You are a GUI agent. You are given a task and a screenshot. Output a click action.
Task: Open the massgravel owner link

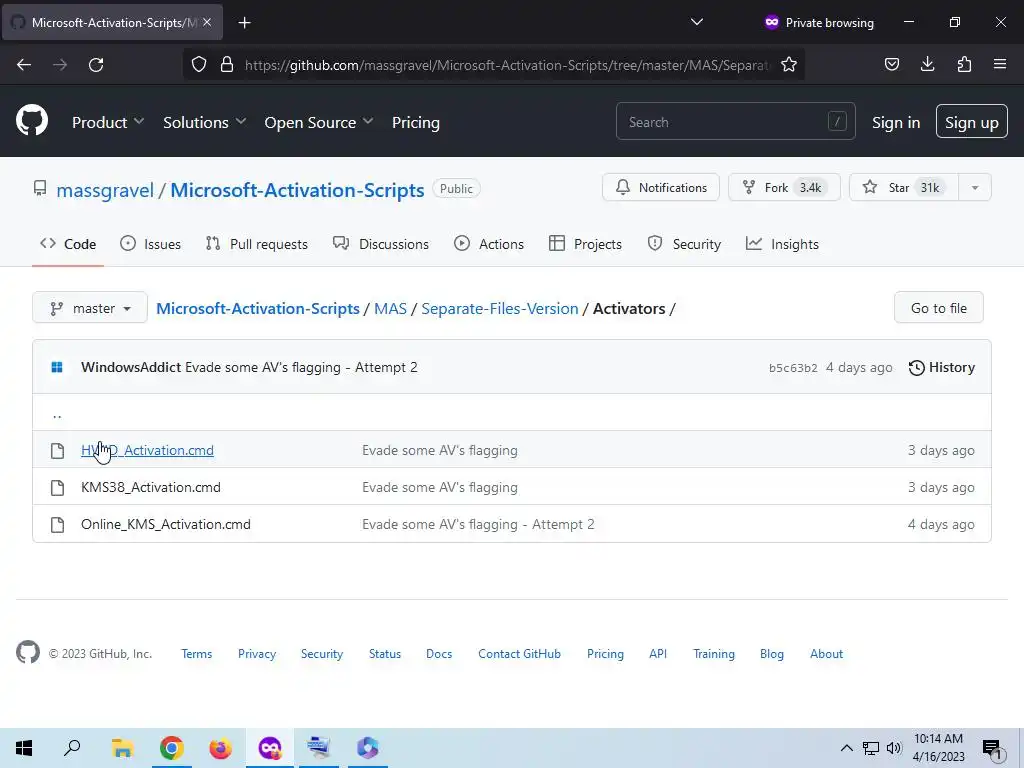(x=105, y=190)
